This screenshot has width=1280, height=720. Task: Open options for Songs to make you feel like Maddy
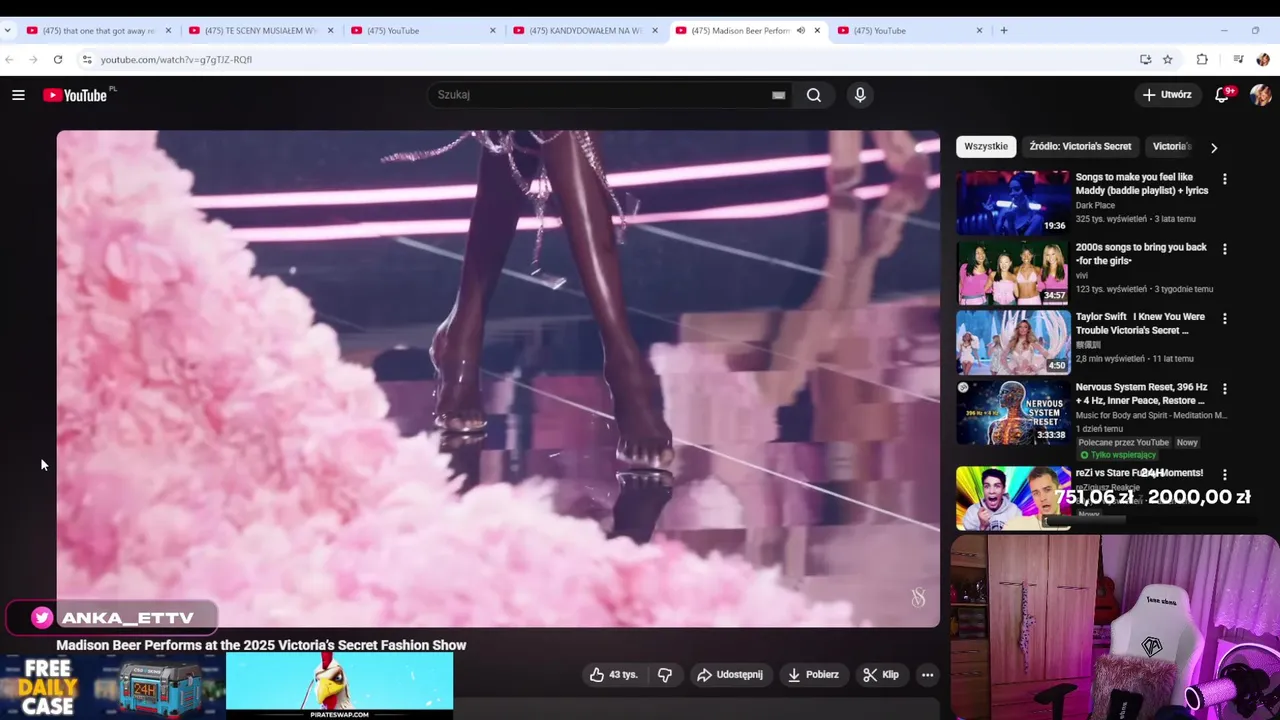[x=1225, y=179]
